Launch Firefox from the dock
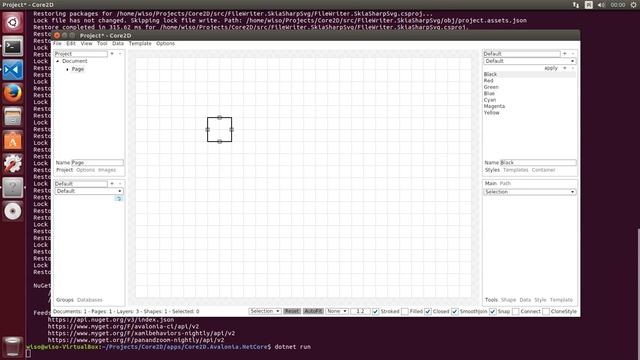The width and height of the screenshot is (640, 360). click(13, 93)
